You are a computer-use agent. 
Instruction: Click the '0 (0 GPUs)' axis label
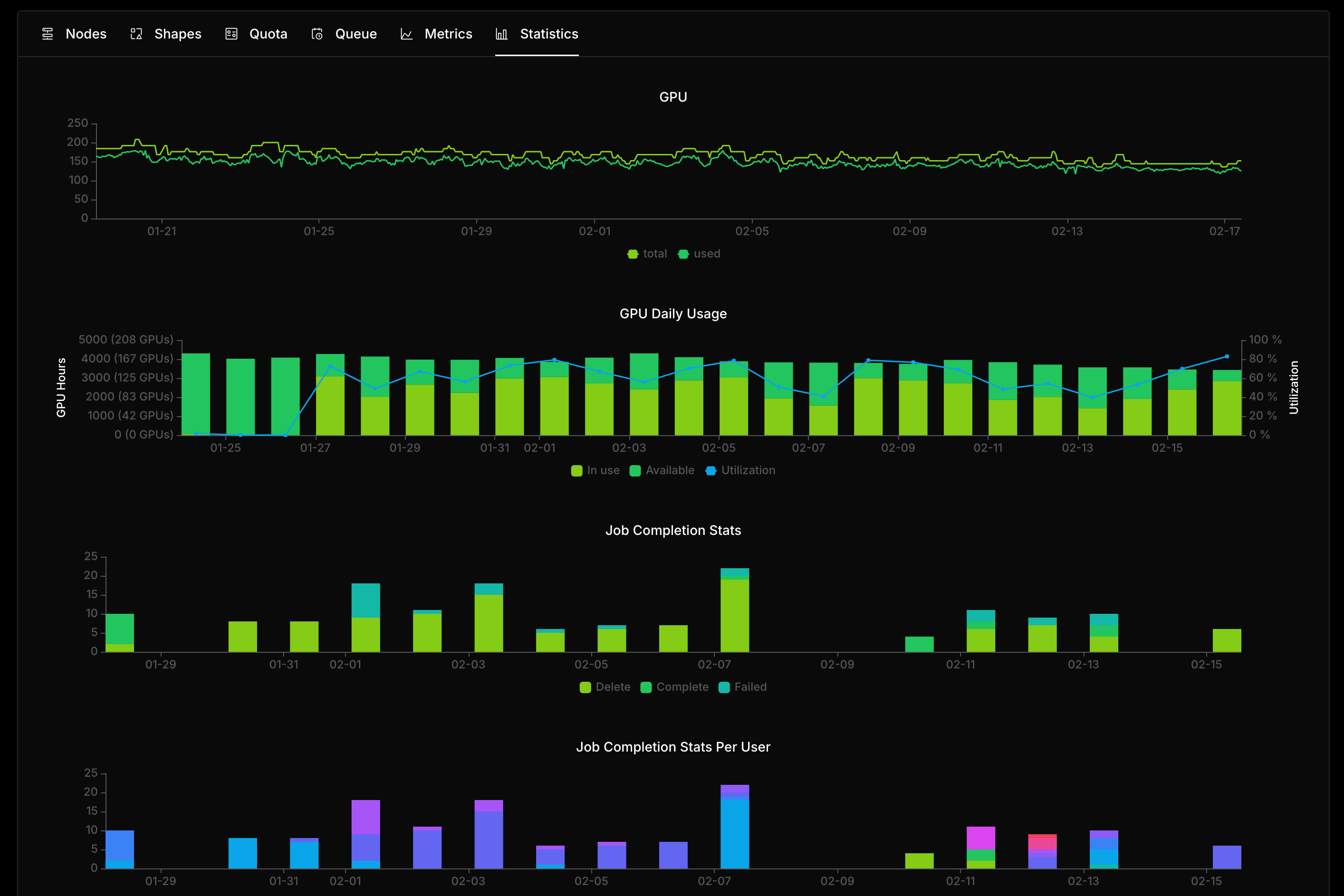(x=144, y=435)
